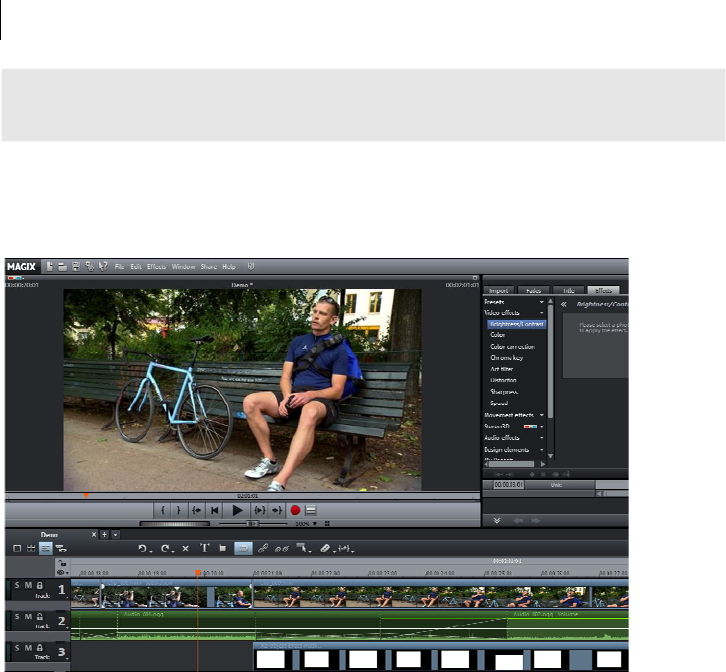Undo the last action in timeline toolbar
The height and width of the screenshot is (672, 726).
(143, 548)
